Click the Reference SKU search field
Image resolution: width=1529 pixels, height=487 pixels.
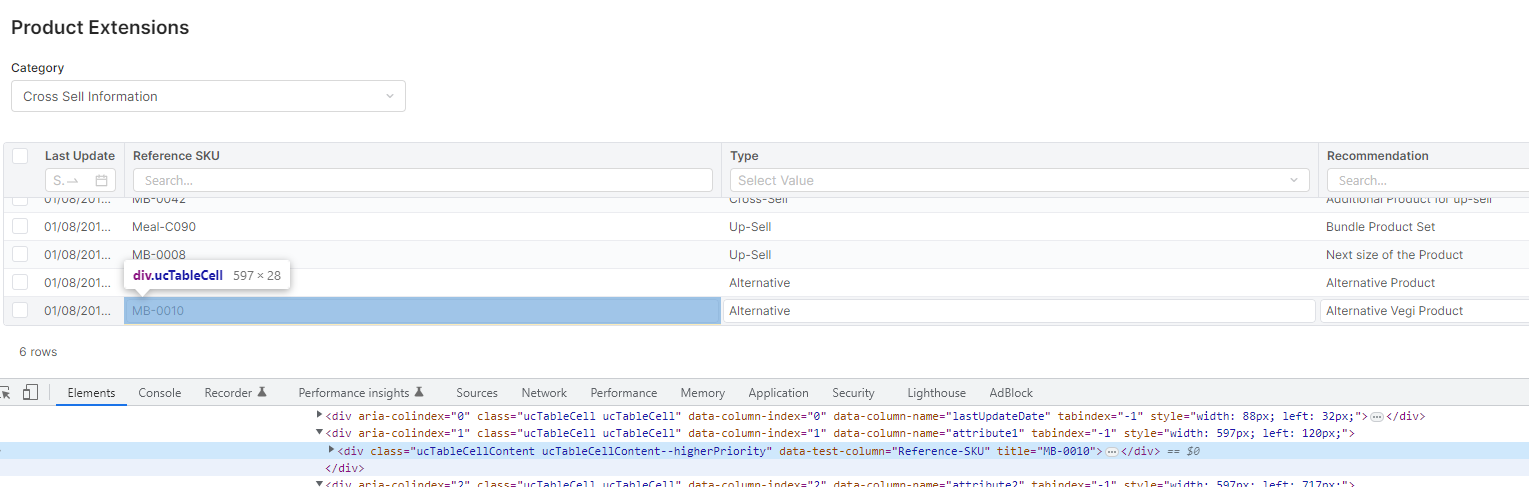point(422,180)
